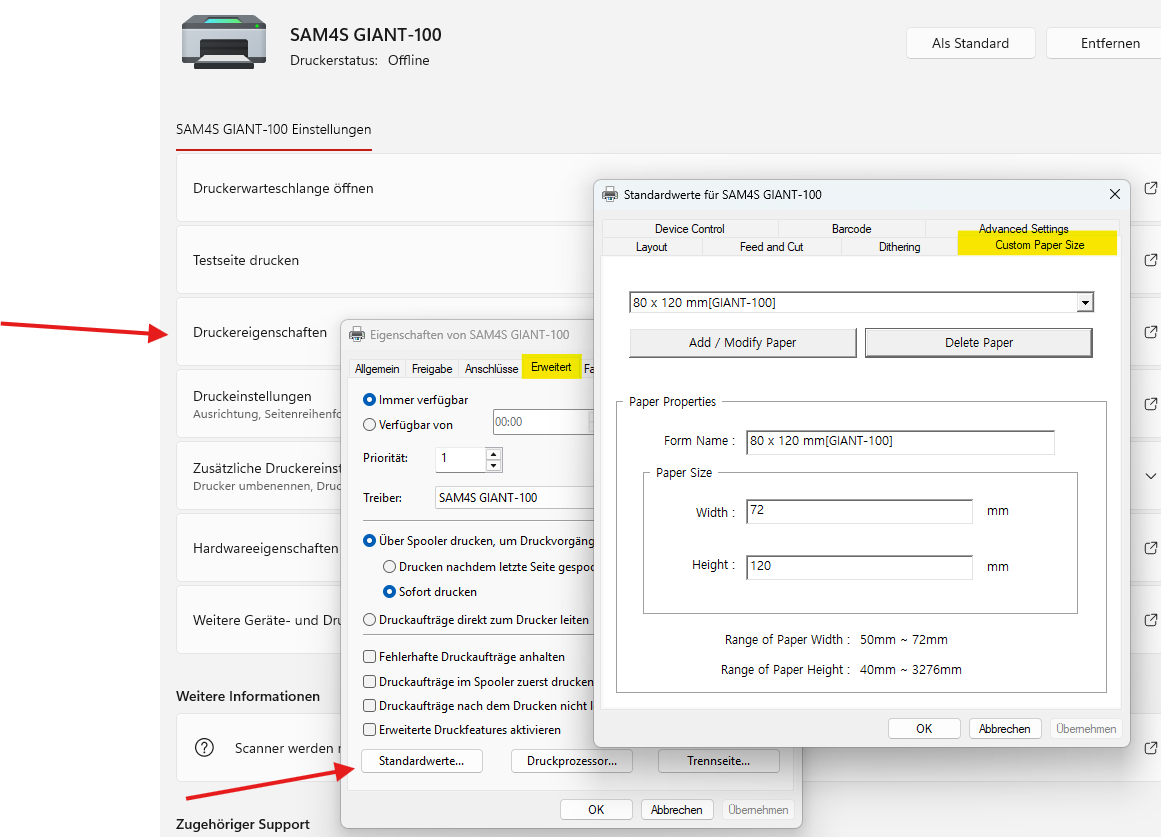
Task: Click into the Width input field
Action: tap(859, 511)
